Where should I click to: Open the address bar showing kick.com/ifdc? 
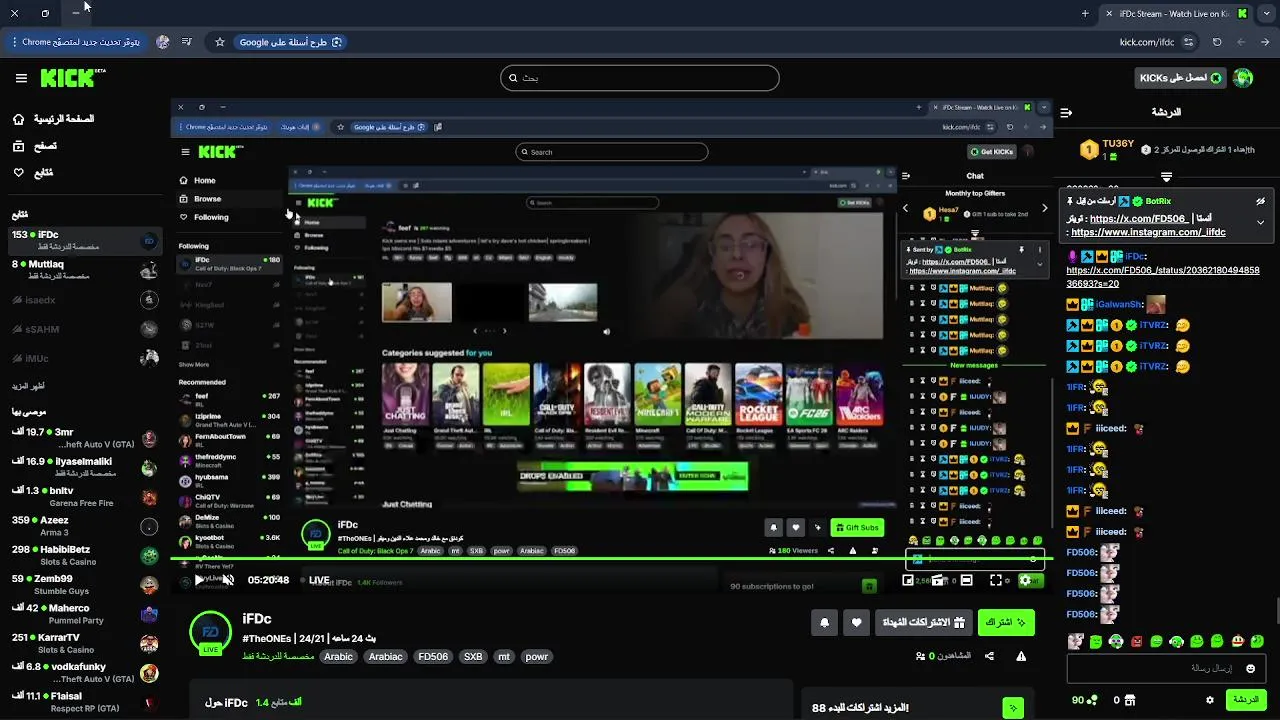[x=1146, y=42]
